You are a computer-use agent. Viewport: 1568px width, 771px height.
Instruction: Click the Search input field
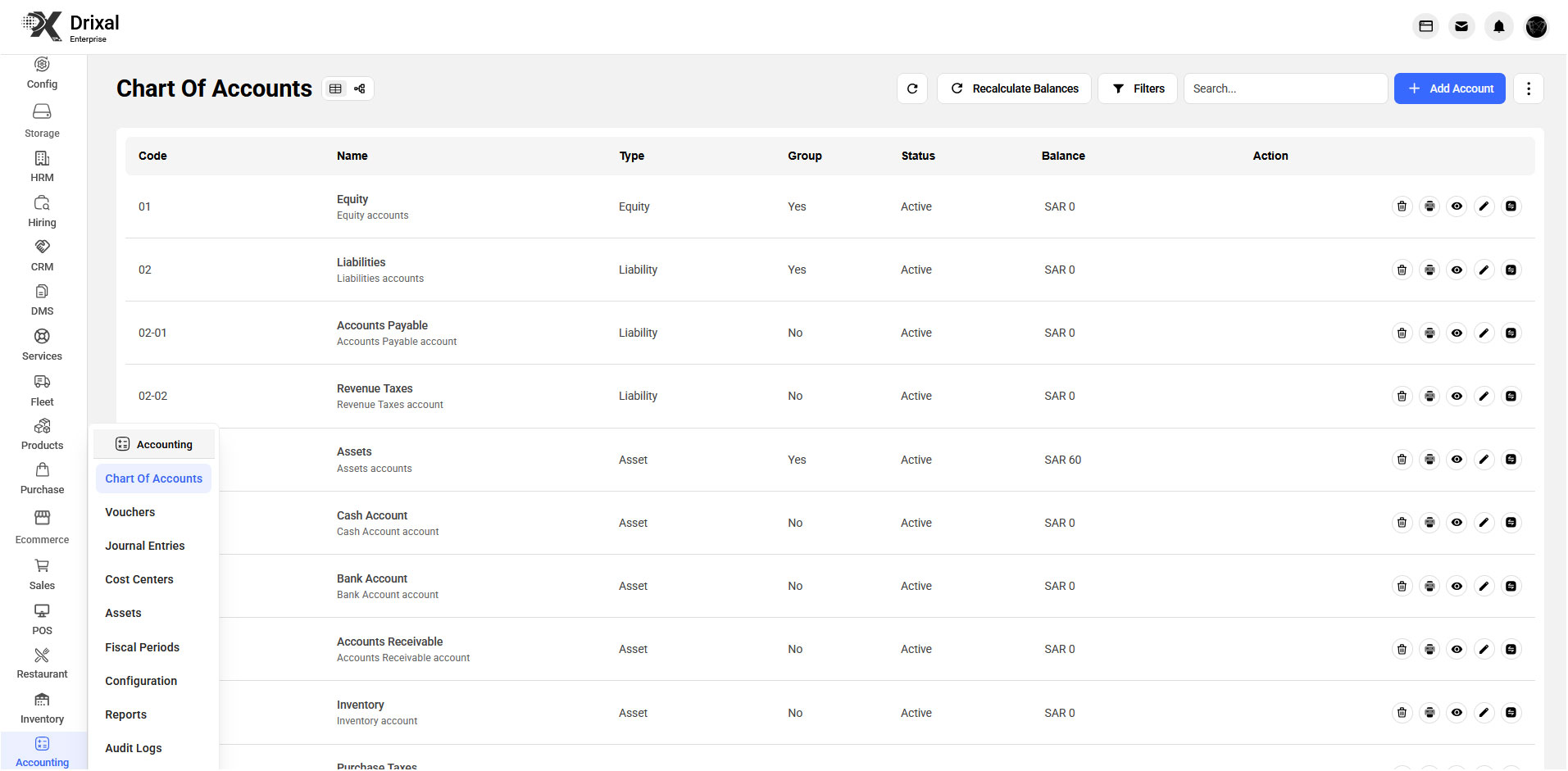pyautogui.click(x=1284, y=88)
